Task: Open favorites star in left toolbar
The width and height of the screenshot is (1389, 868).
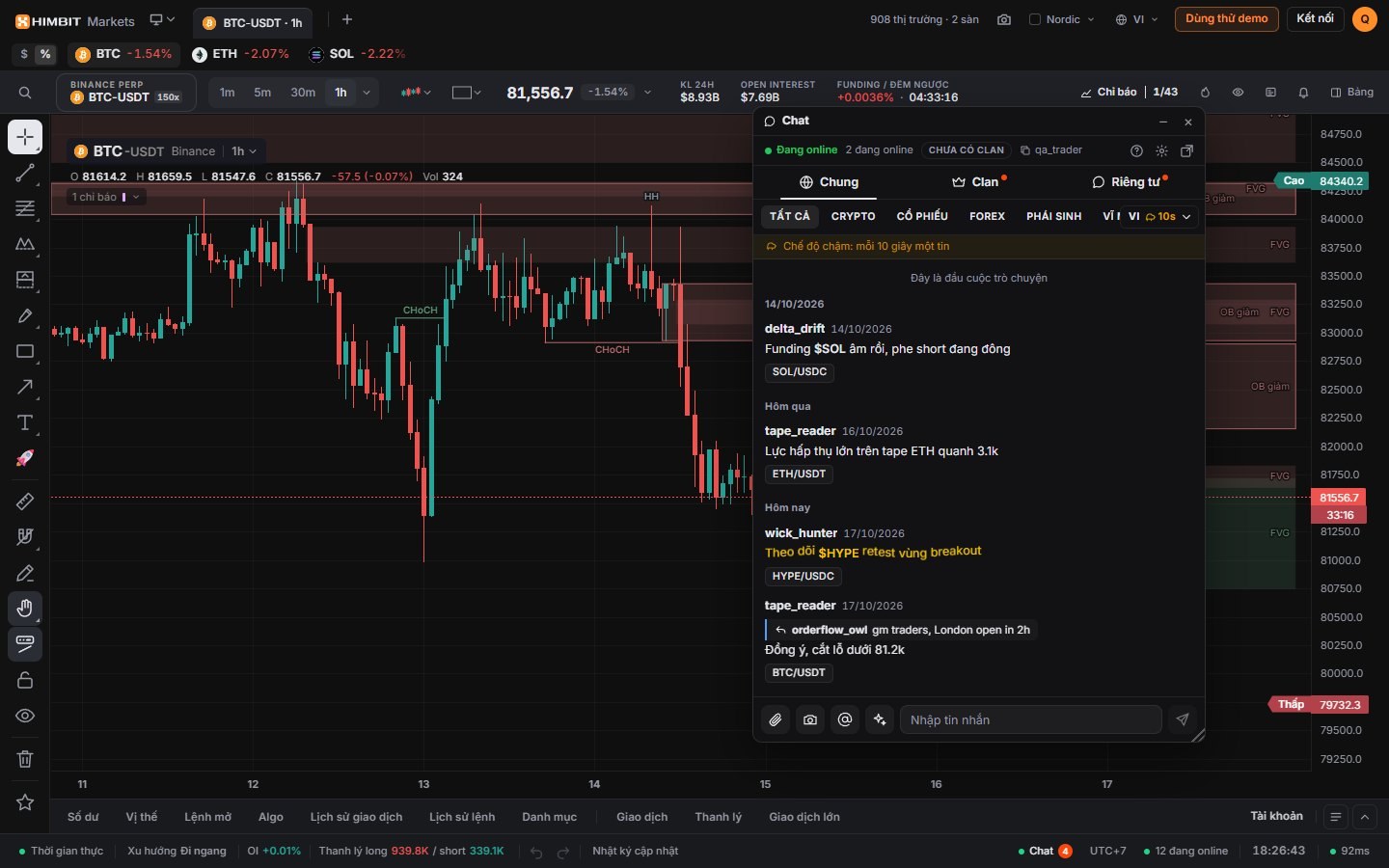Action: click(25, 802)
